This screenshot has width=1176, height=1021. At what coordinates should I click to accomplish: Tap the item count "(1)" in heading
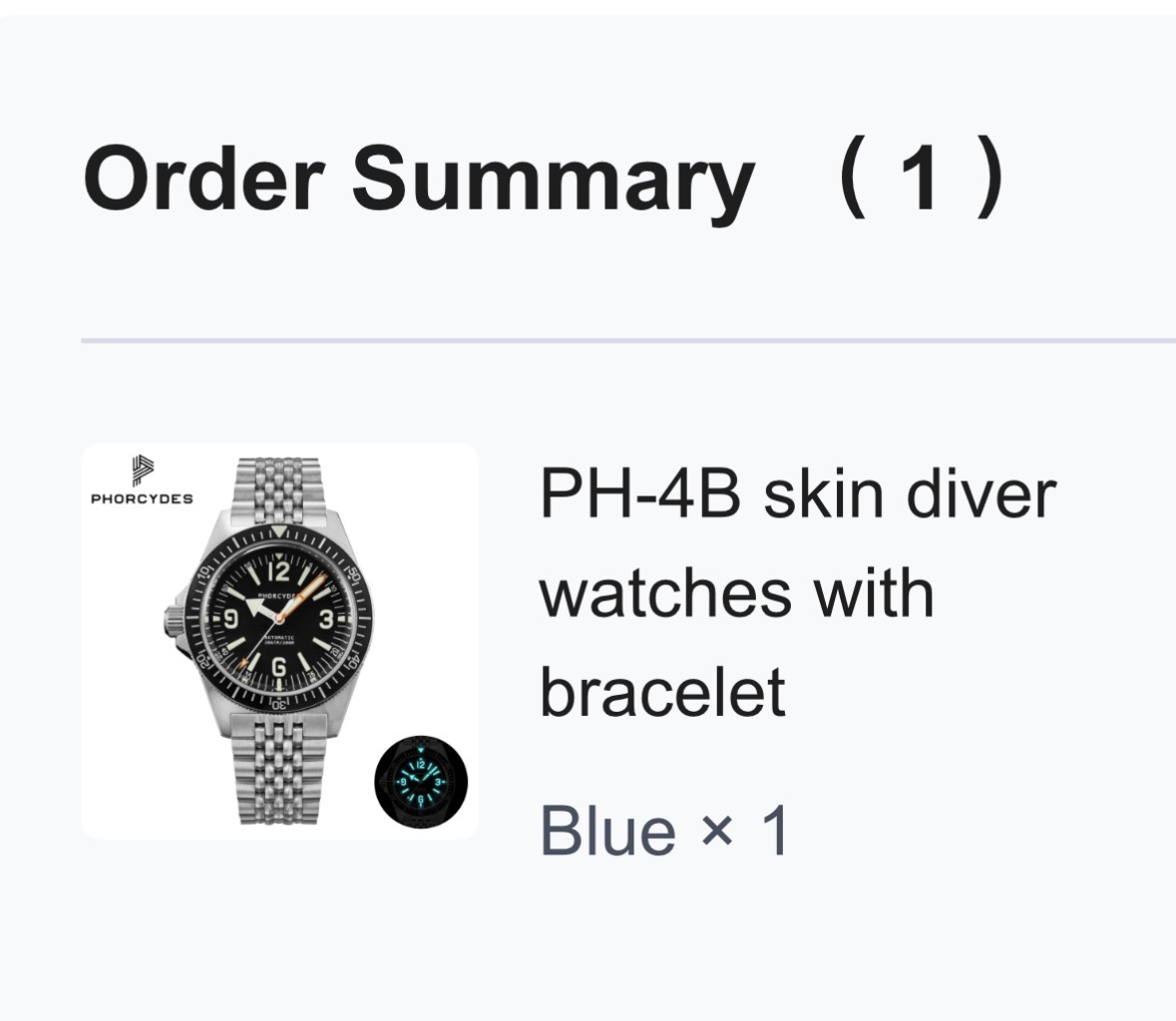tap(918, 180)
